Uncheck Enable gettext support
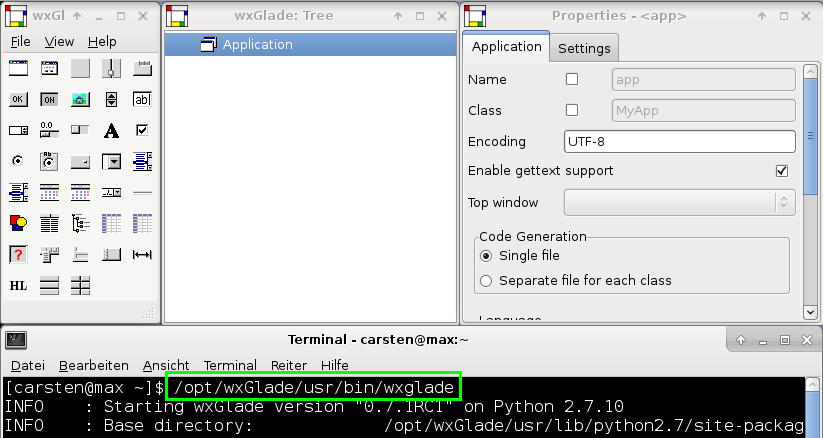Viewport: 823px width, 438px height. 782,171
